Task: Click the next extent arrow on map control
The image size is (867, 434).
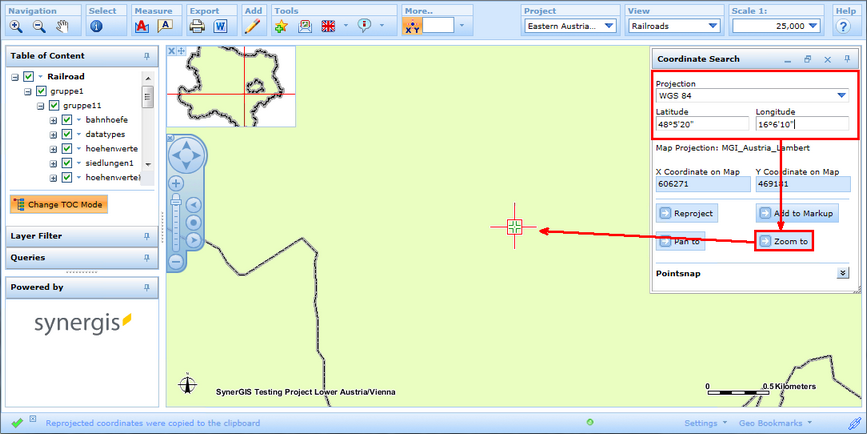Action: tap(194, 240)
